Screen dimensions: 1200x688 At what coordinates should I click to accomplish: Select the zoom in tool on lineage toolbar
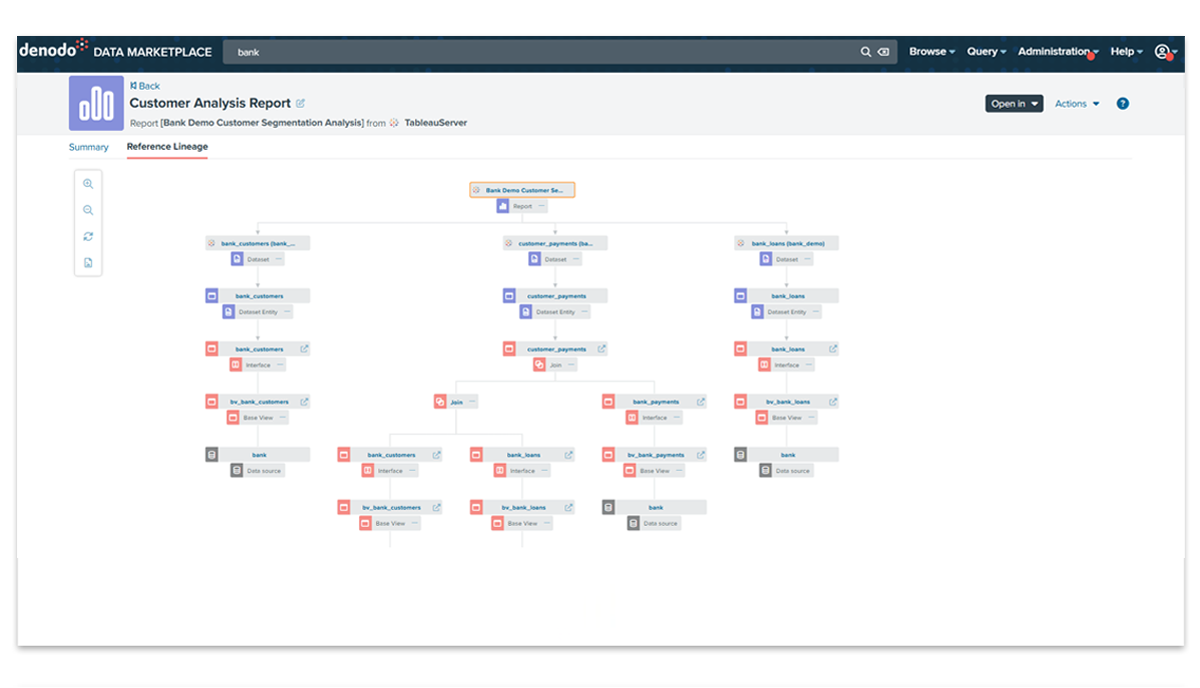point(88,183)
